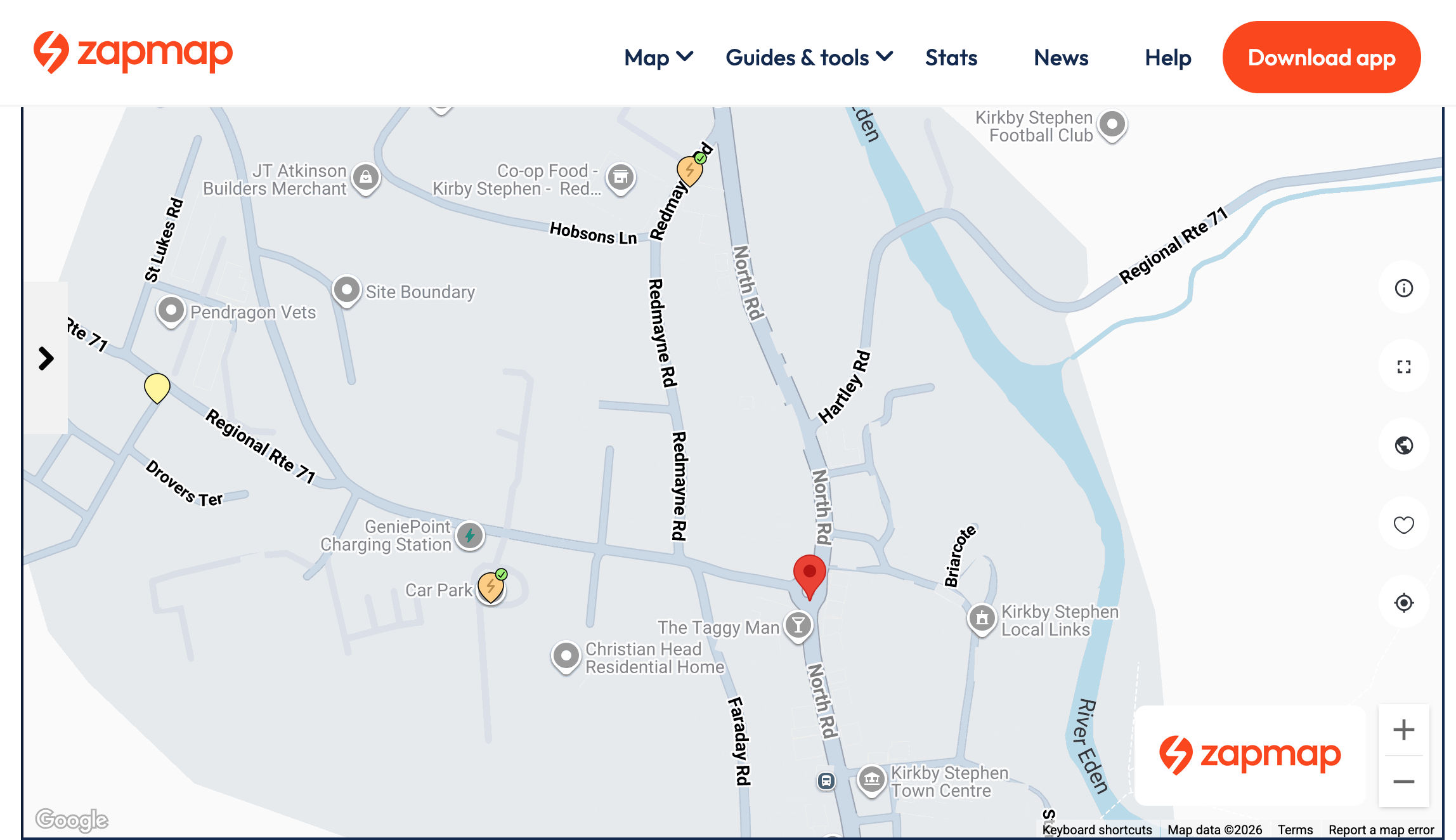1456x840 pixels.
Task: Select the Car Park charging point pin
Action: [x=491, y=587]
